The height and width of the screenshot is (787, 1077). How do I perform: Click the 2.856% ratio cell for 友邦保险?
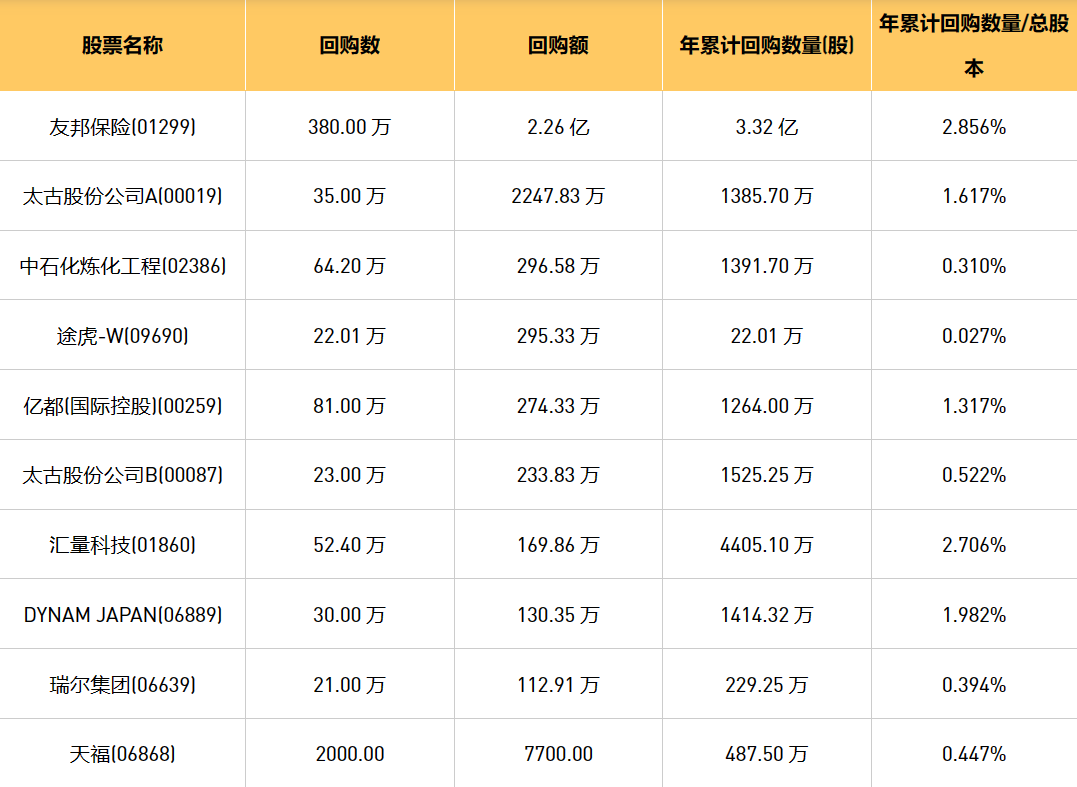(x=974, y=127)
